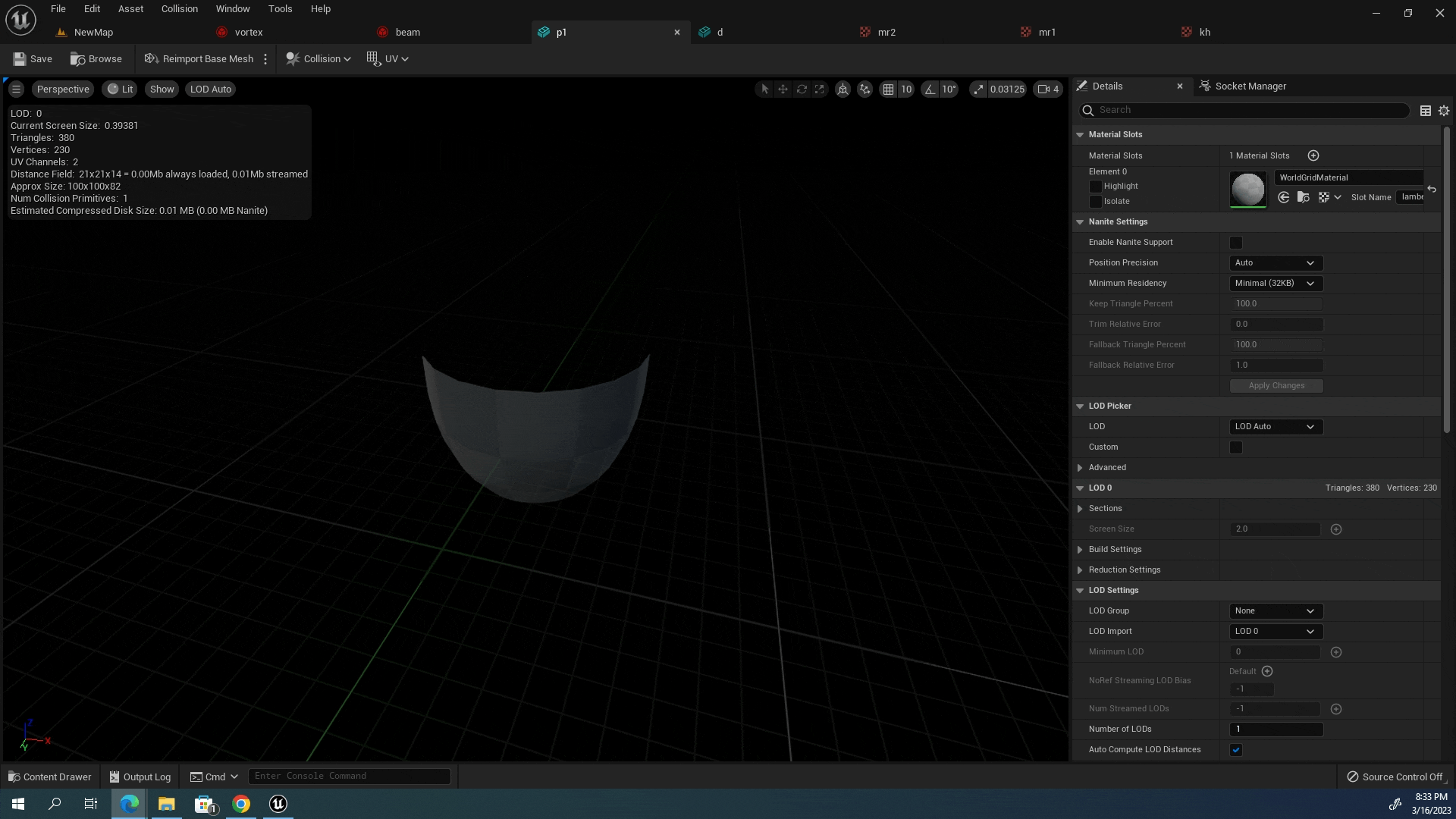Viewport: 1456px width, 819px height.
Task: Save the static mesh asset
Action: [33, 59]
